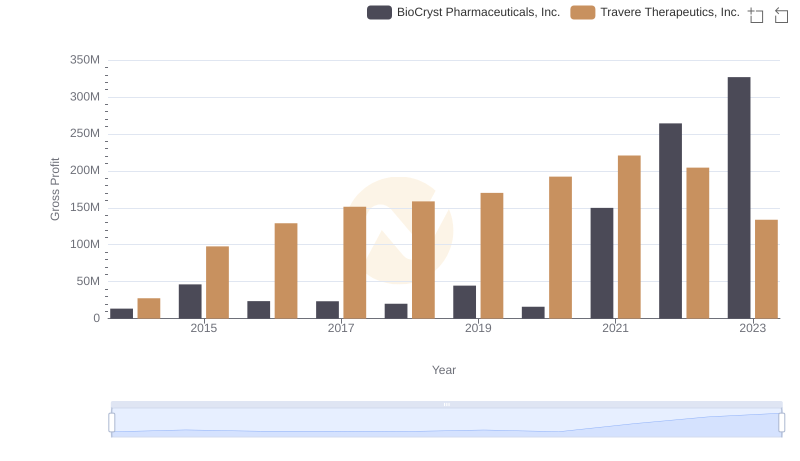
Task: Click the 300M y-axis label
Action: 85,97
